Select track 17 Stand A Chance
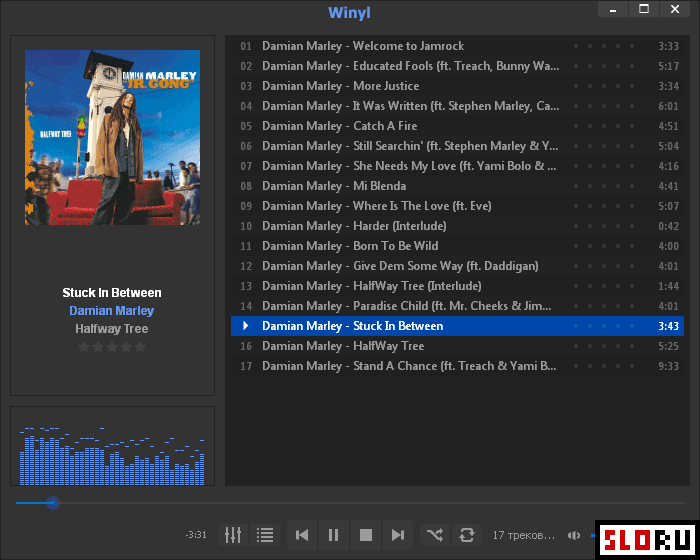This screenshot has width=700, height=560. pyautogui.click(x=457, y=366)
